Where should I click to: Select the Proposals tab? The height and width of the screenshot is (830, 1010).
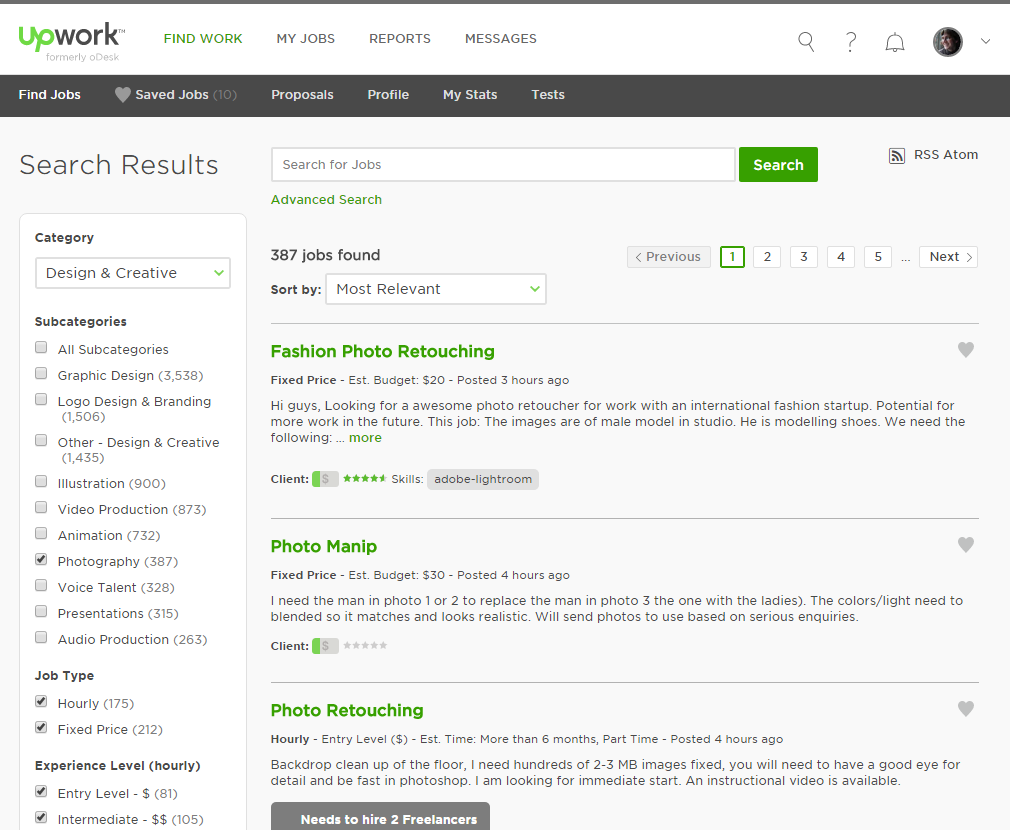[302, 95]
